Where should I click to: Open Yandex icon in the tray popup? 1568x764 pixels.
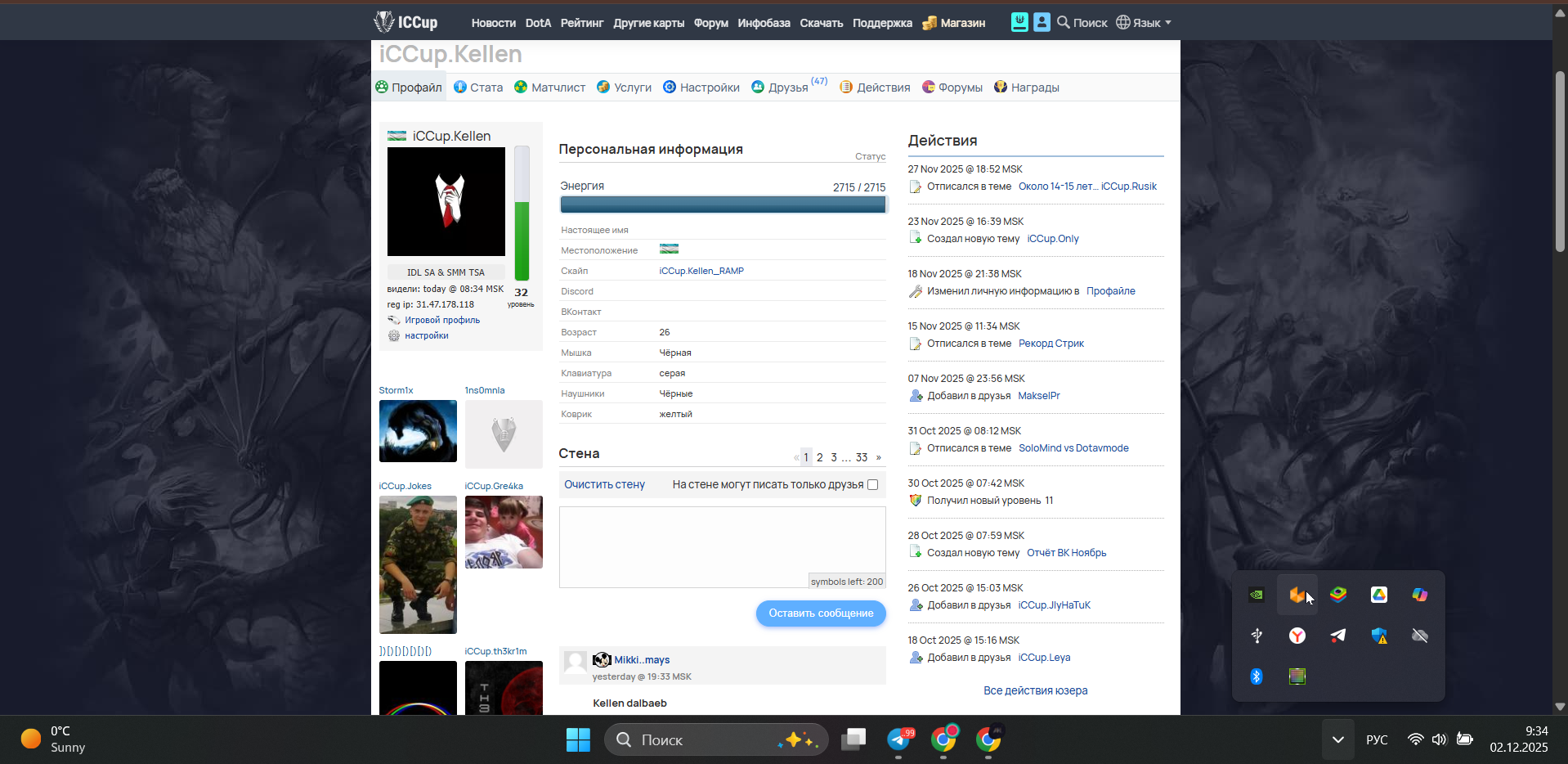pyautogui.click(x=1297, y=636)
